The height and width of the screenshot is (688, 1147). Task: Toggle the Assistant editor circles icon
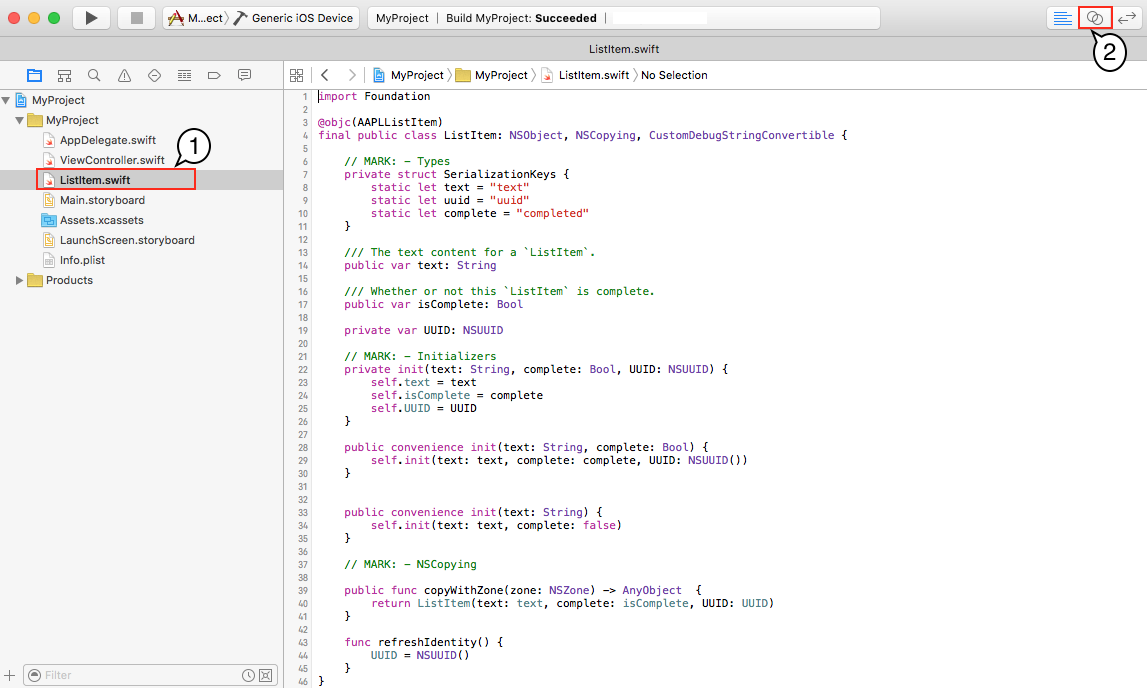point(1093,17)
